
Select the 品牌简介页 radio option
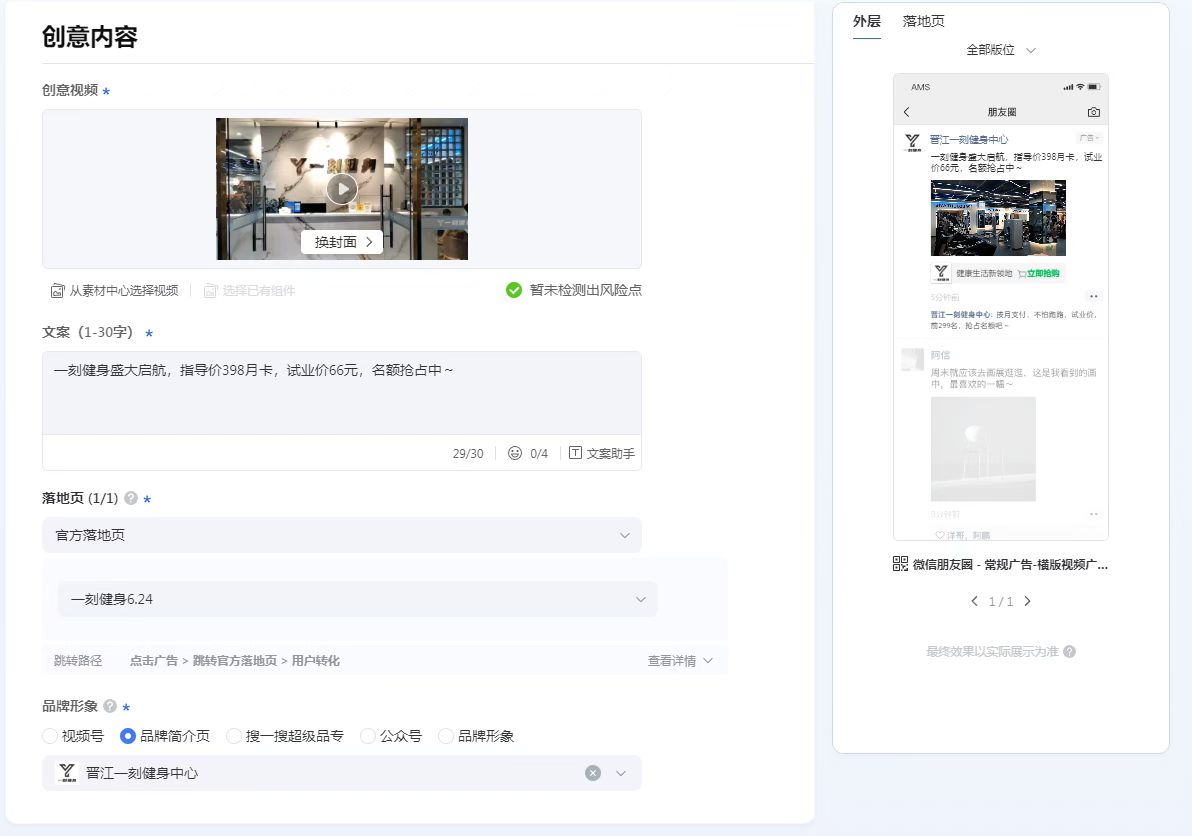pos(128,736)
